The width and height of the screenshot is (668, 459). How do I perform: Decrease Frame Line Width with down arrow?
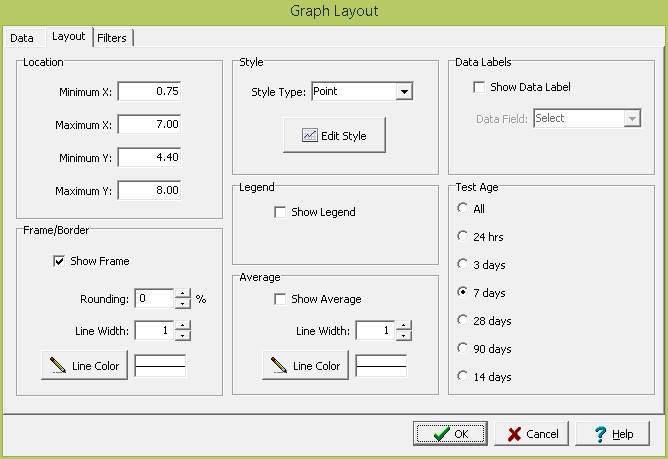[x=182, y=337]
